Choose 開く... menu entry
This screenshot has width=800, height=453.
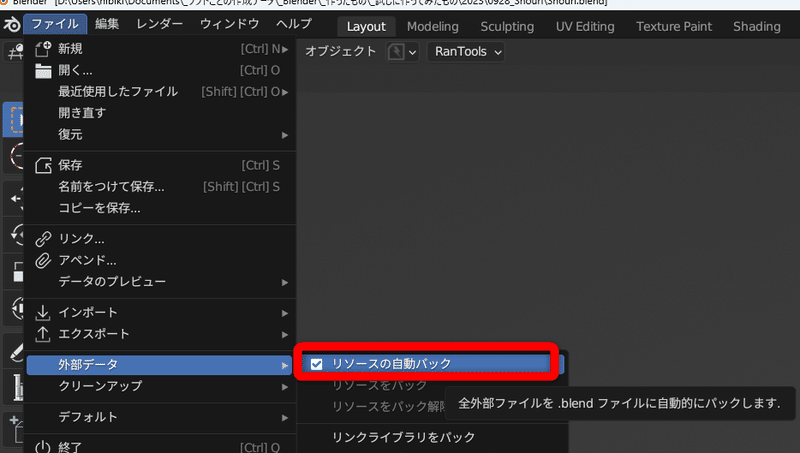159,70
